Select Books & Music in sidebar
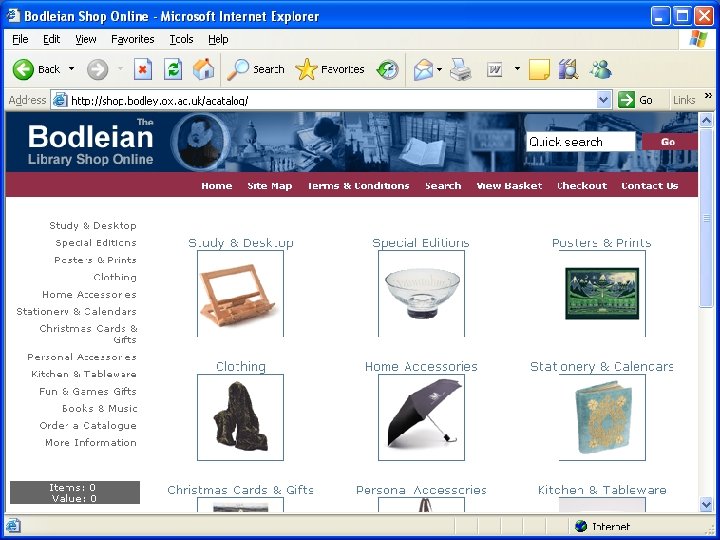Image resolution: width=720 pixels, height=540 pixels. click(x=100, y=408)
